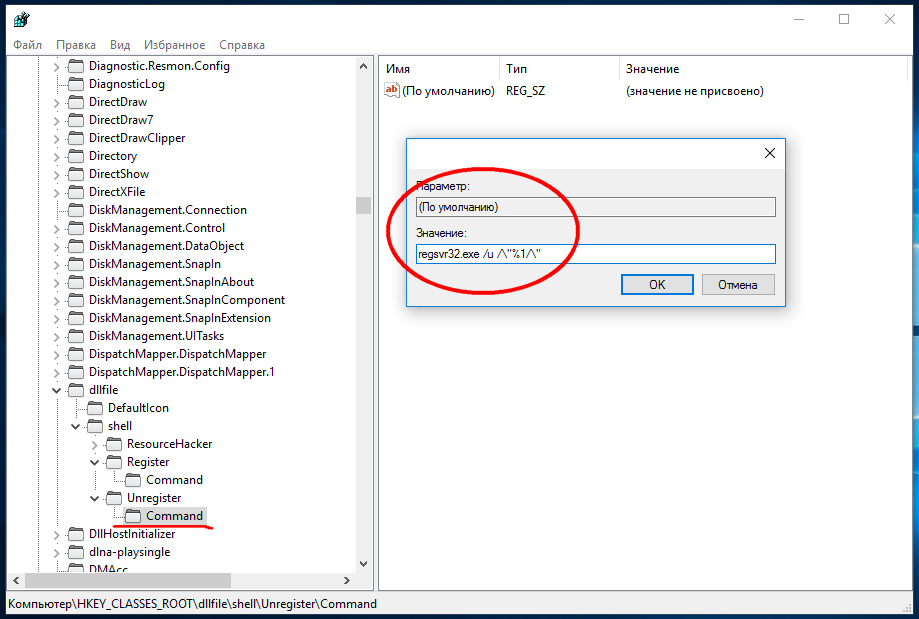This screenshot has width=919, height=619.
Task: Click the folder icon of dlna-playsingle
Action: coord(76,552)
